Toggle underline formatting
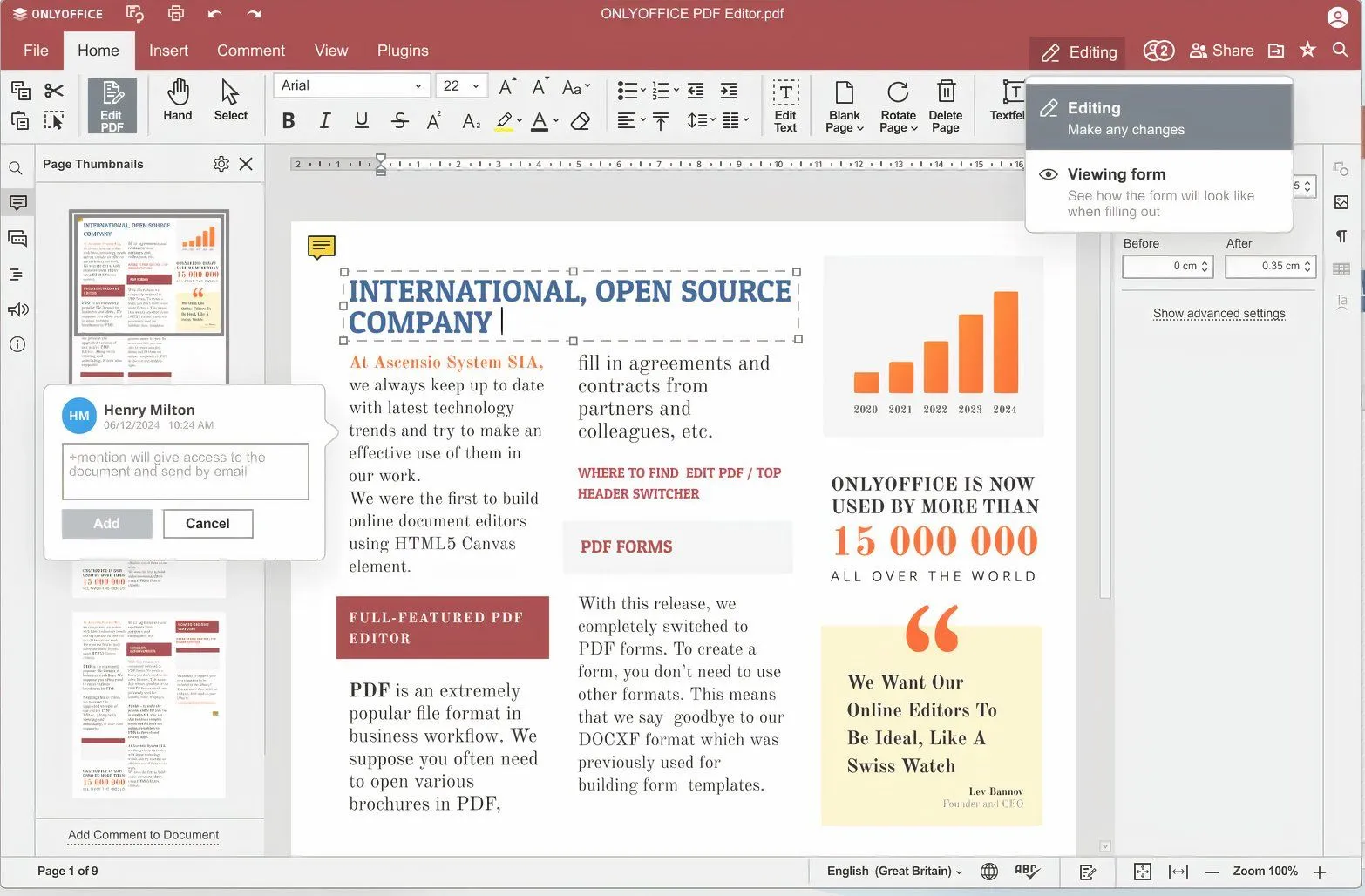This screenshot has width=1365, height=896. [x=362, y=121]
